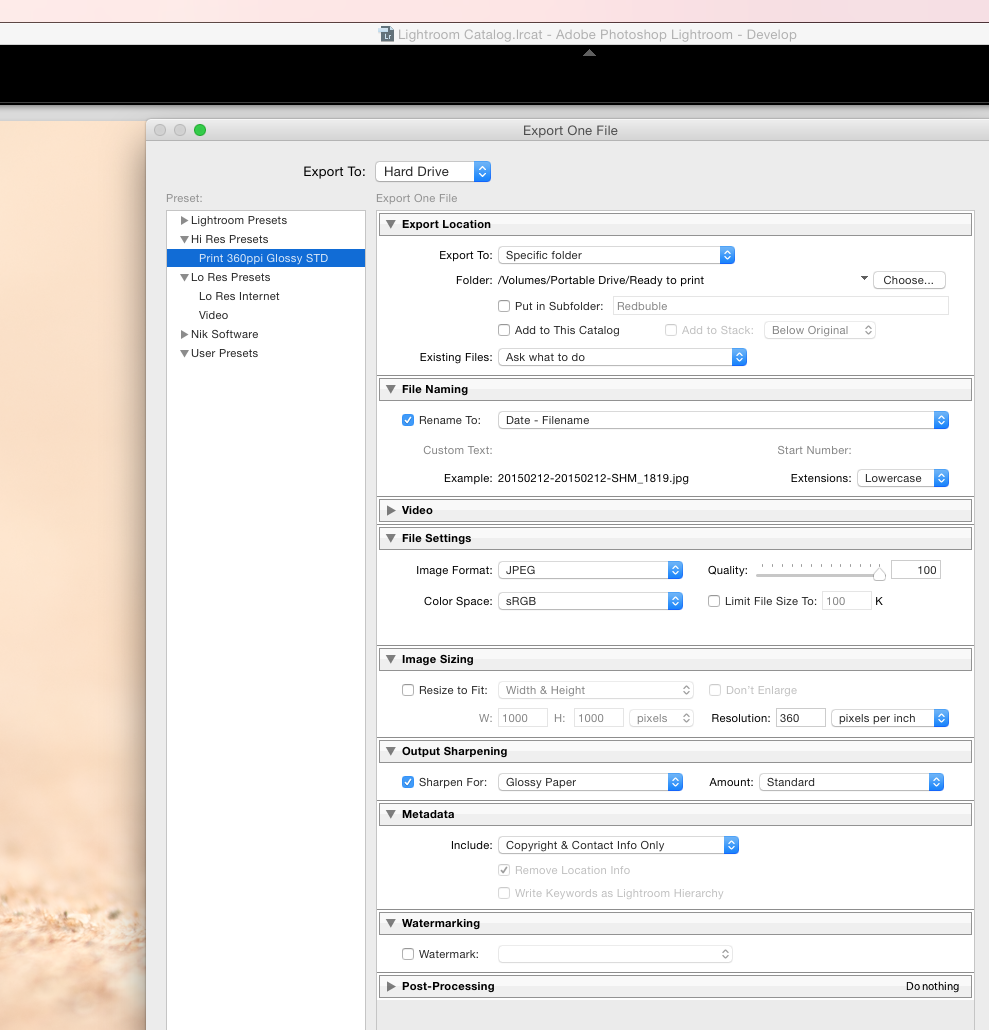Open the Sharpen For Glossy Paper dropdown
The image size is (989, 1030).
[x=590, y=782]
